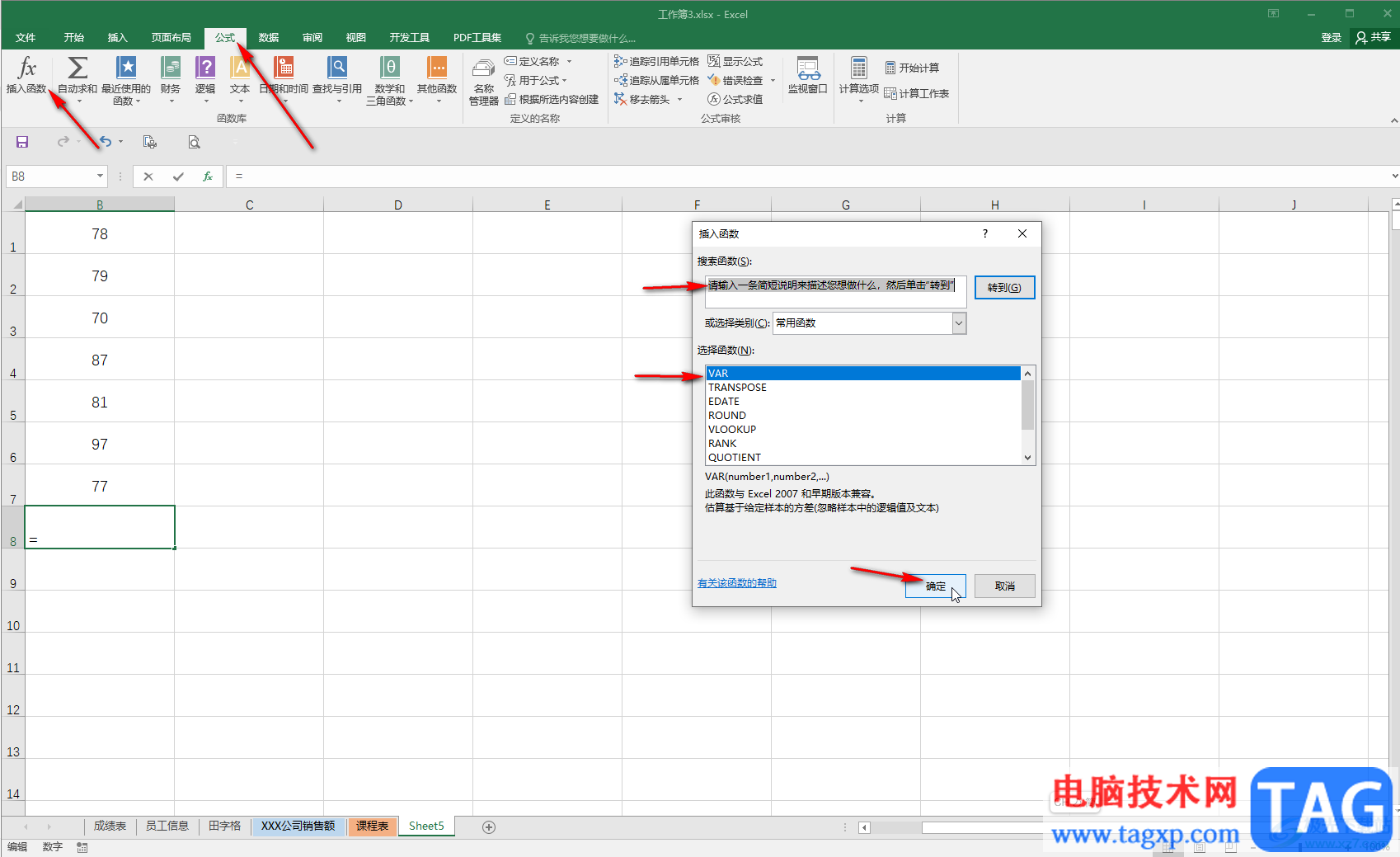The width and height of the screenshot is (1400, 857).
Task: Open the AutoSum sigma icon
Action: pyautogui.click(x=78, y=68)
